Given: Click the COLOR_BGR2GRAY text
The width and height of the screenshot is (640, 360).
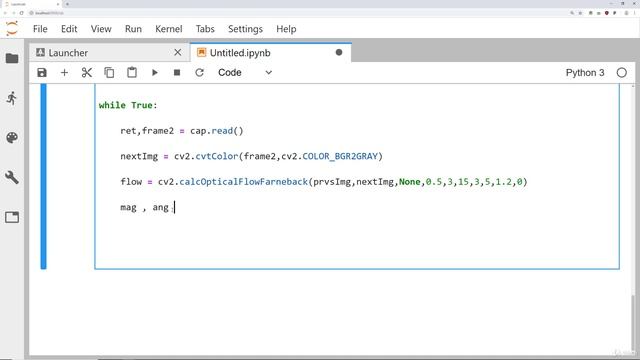Looking at the screenshot, I should (340, 156).
